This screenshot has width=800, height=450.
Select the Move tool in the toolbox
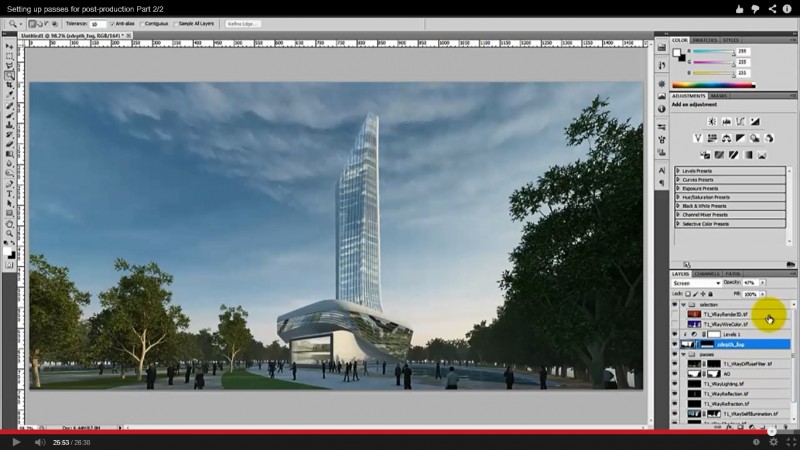[9, 46]
